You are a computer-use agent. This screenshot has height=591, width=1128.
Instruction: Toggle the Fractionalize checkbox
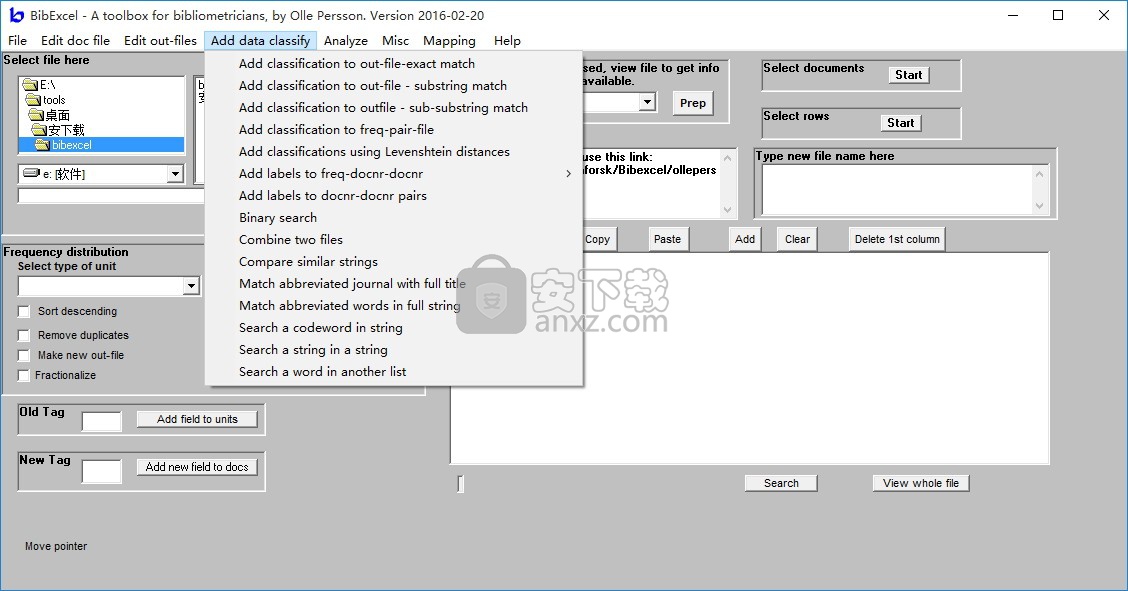(24, 375)
